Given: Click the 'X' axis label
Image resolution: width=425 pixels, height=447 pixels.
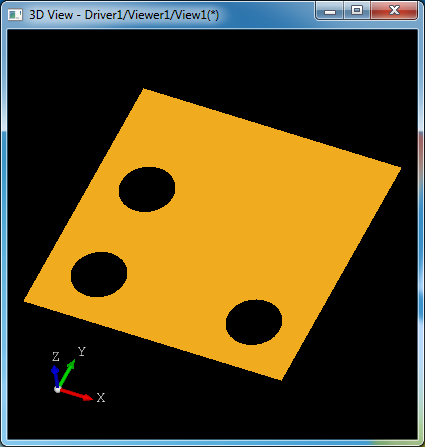Looking at the screenshot, I should pyautogui.click(x=101, y=398).
